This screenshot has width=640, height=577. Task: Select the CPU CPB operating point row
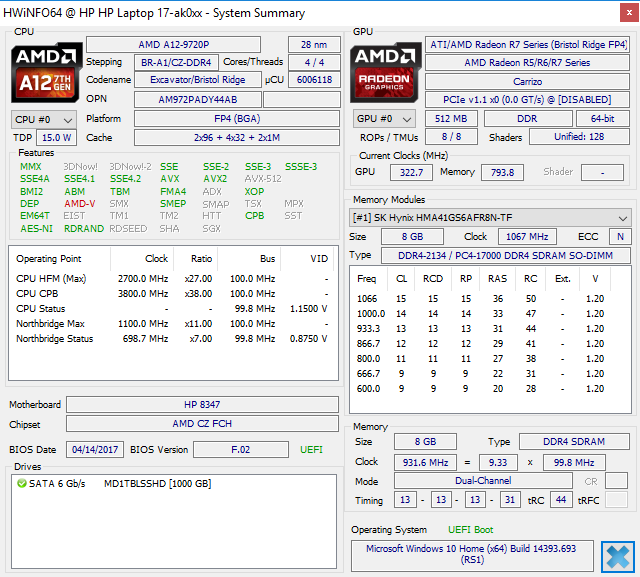tap(173, 294)
